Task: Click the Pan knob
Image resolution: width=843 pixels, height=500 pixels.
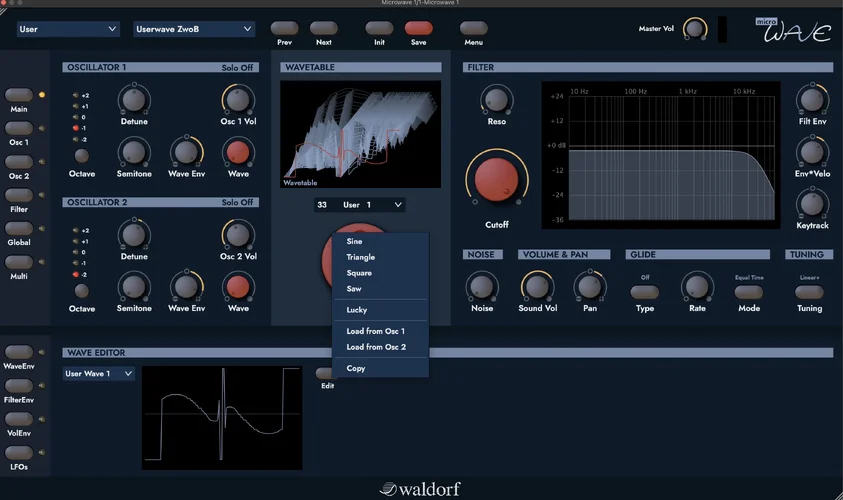Action: [590, 287]
